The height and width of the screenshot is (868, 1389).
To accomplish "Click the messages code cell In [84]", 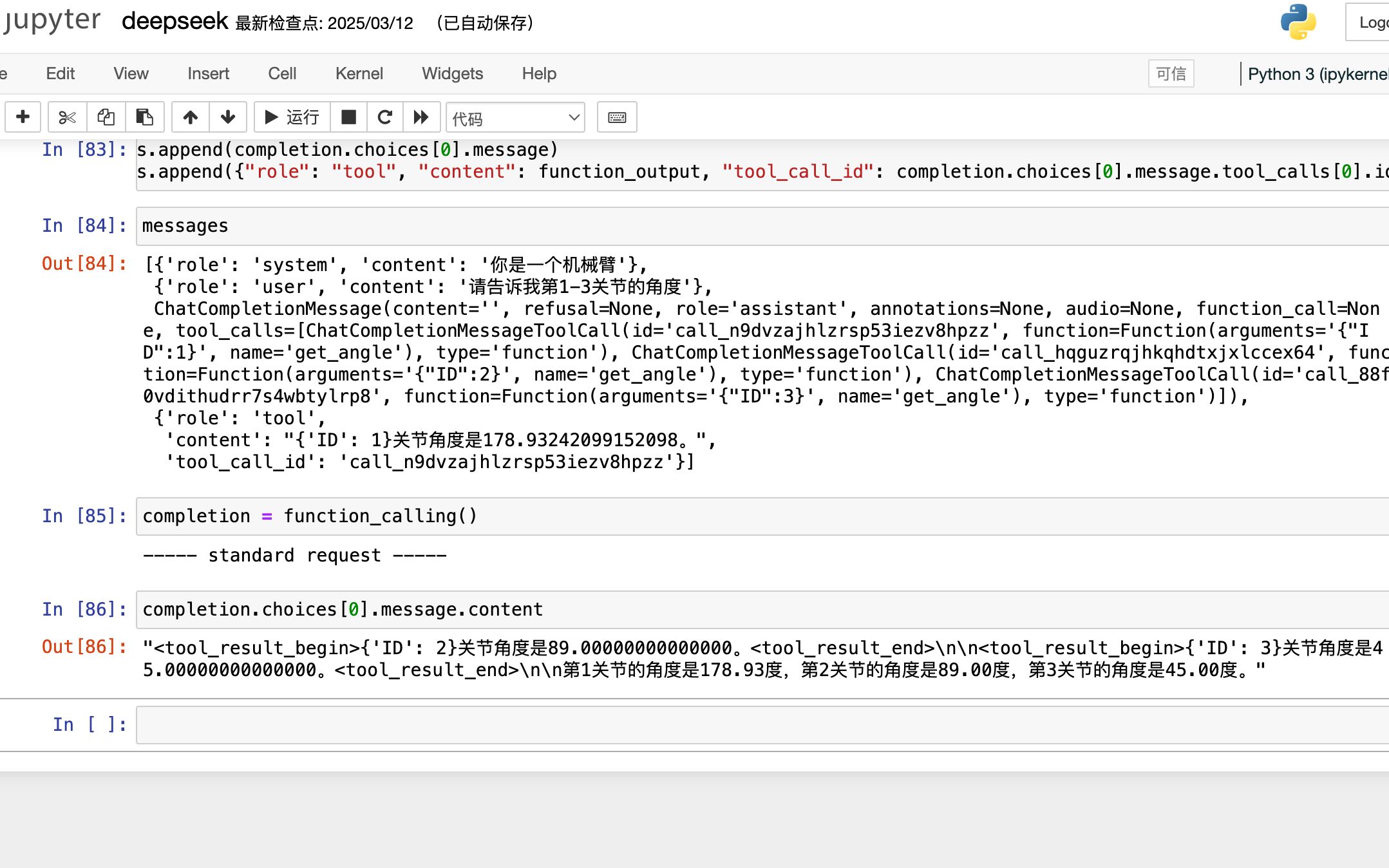I will [x=760, y=226].
